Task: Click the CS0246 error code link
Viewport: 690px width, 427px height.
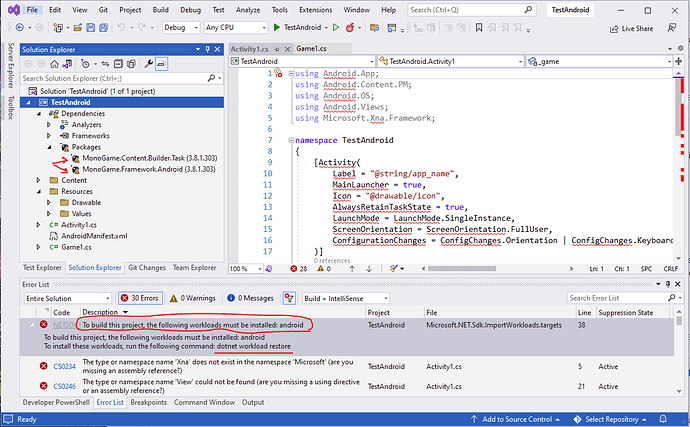Action: click(x=64, y=386)
